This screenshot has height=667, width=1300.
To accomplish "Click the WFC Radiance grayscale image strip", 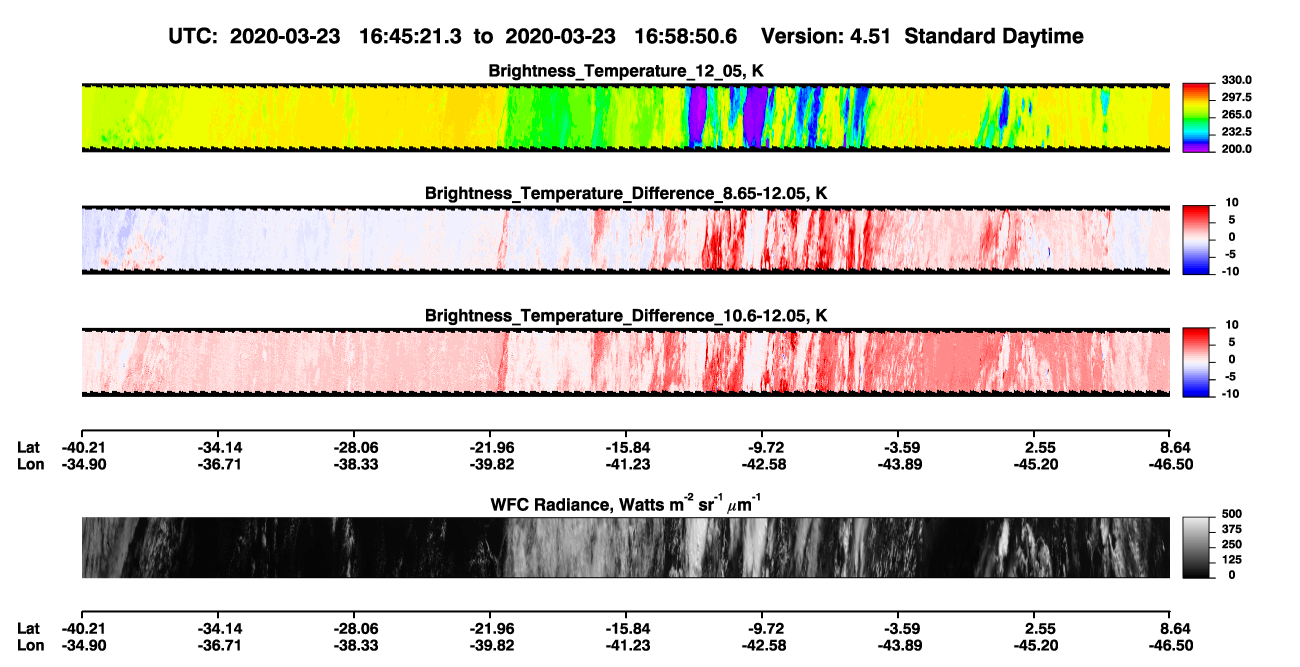I will (625, 548).
